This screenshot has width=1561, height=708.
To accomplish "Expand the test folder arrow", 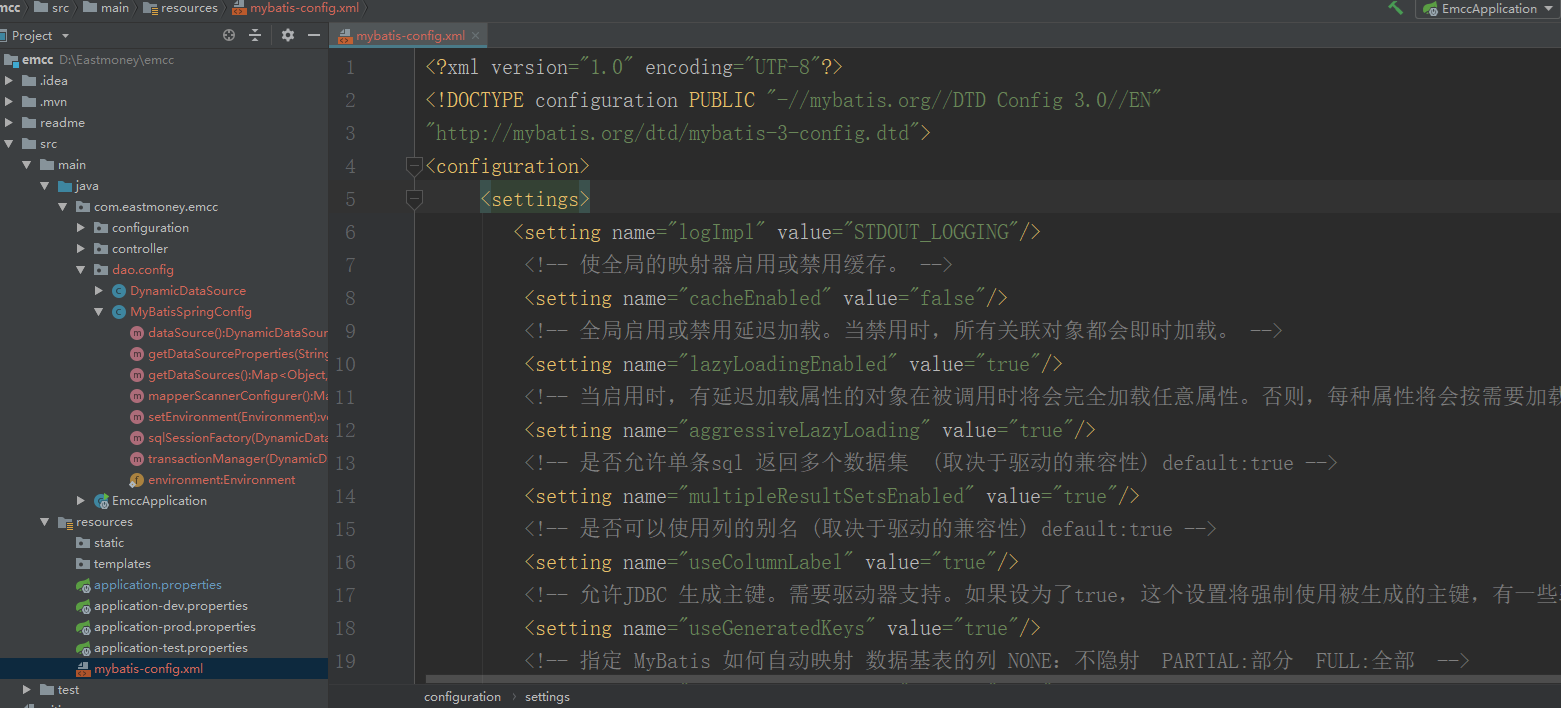I will click(x=27, y=690).
